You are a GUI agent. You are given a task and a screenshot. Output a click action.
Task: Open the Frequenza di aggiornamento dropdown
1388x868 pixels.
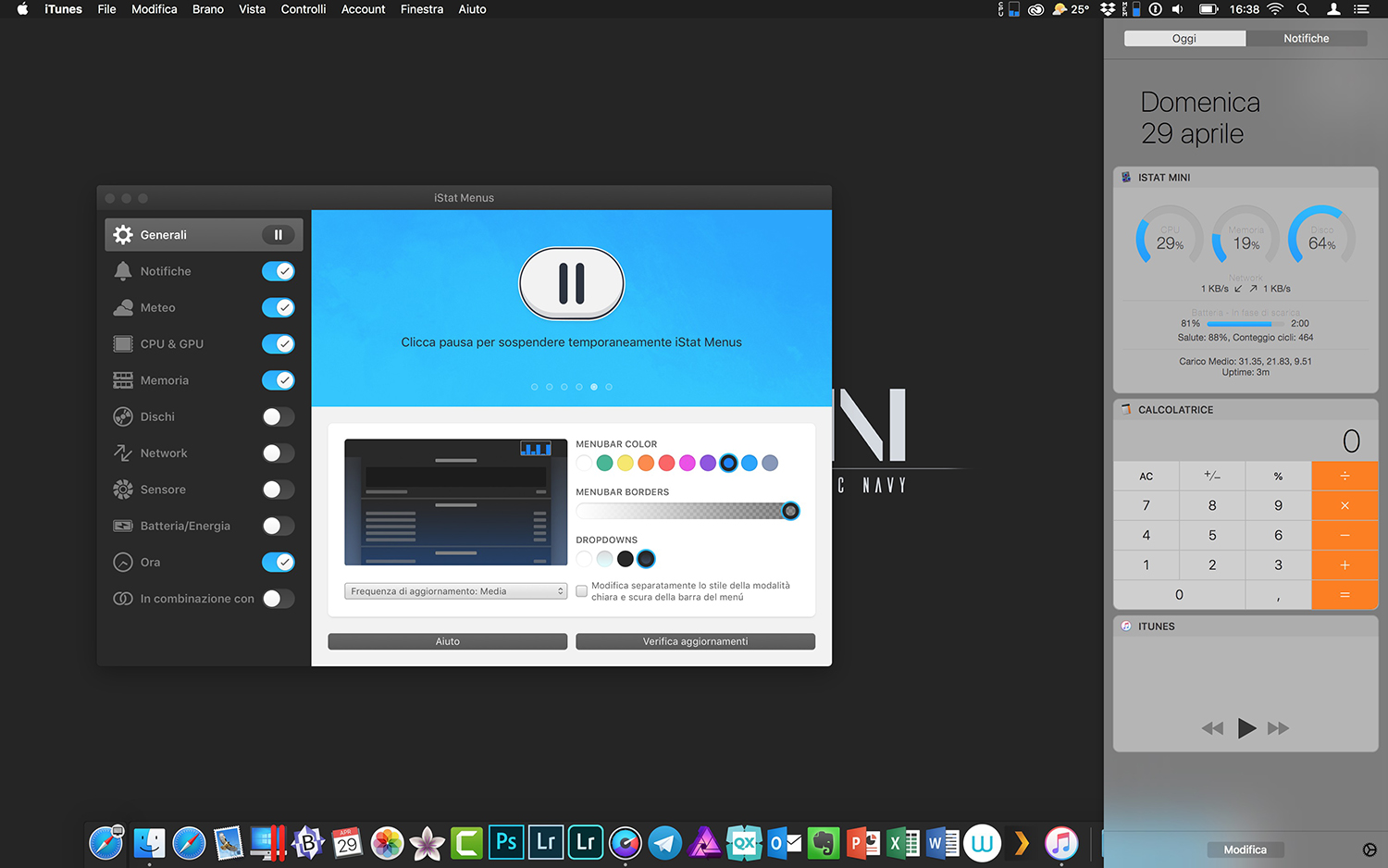pyautogui.click(x=455, y=591)
